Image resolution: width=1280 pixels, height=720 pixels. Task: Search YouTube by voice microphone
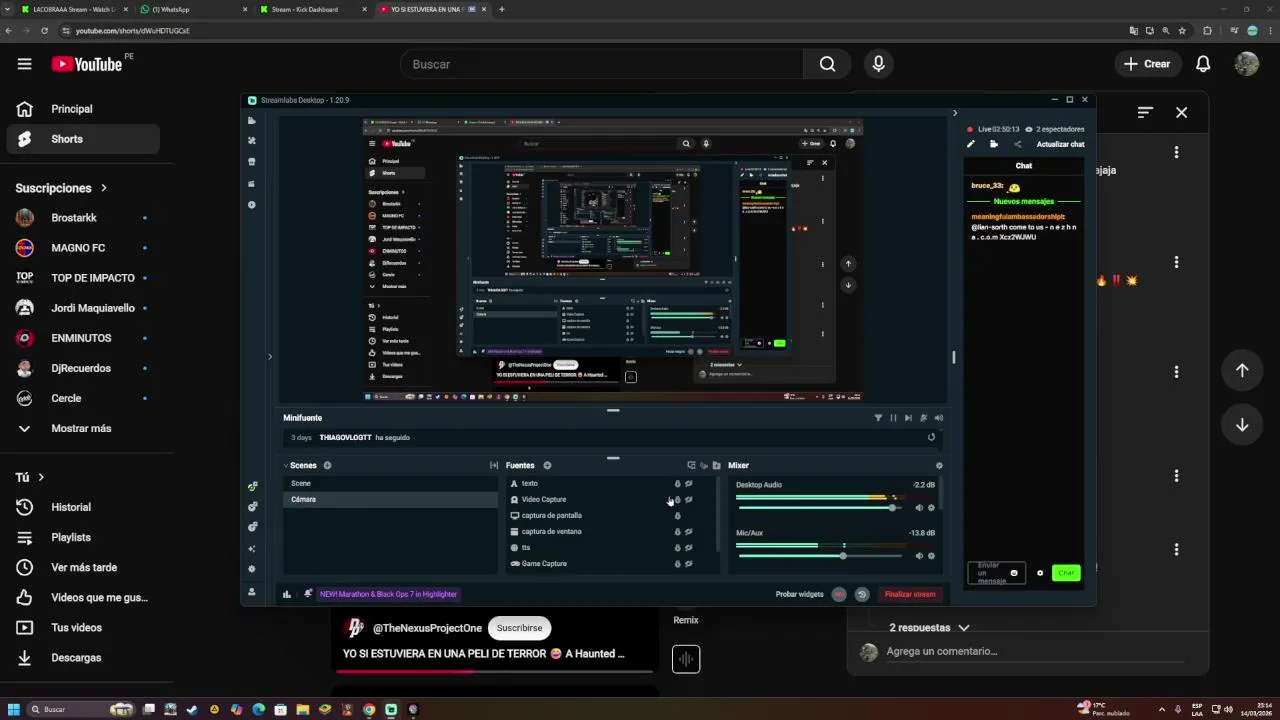(x=878, y=64)
